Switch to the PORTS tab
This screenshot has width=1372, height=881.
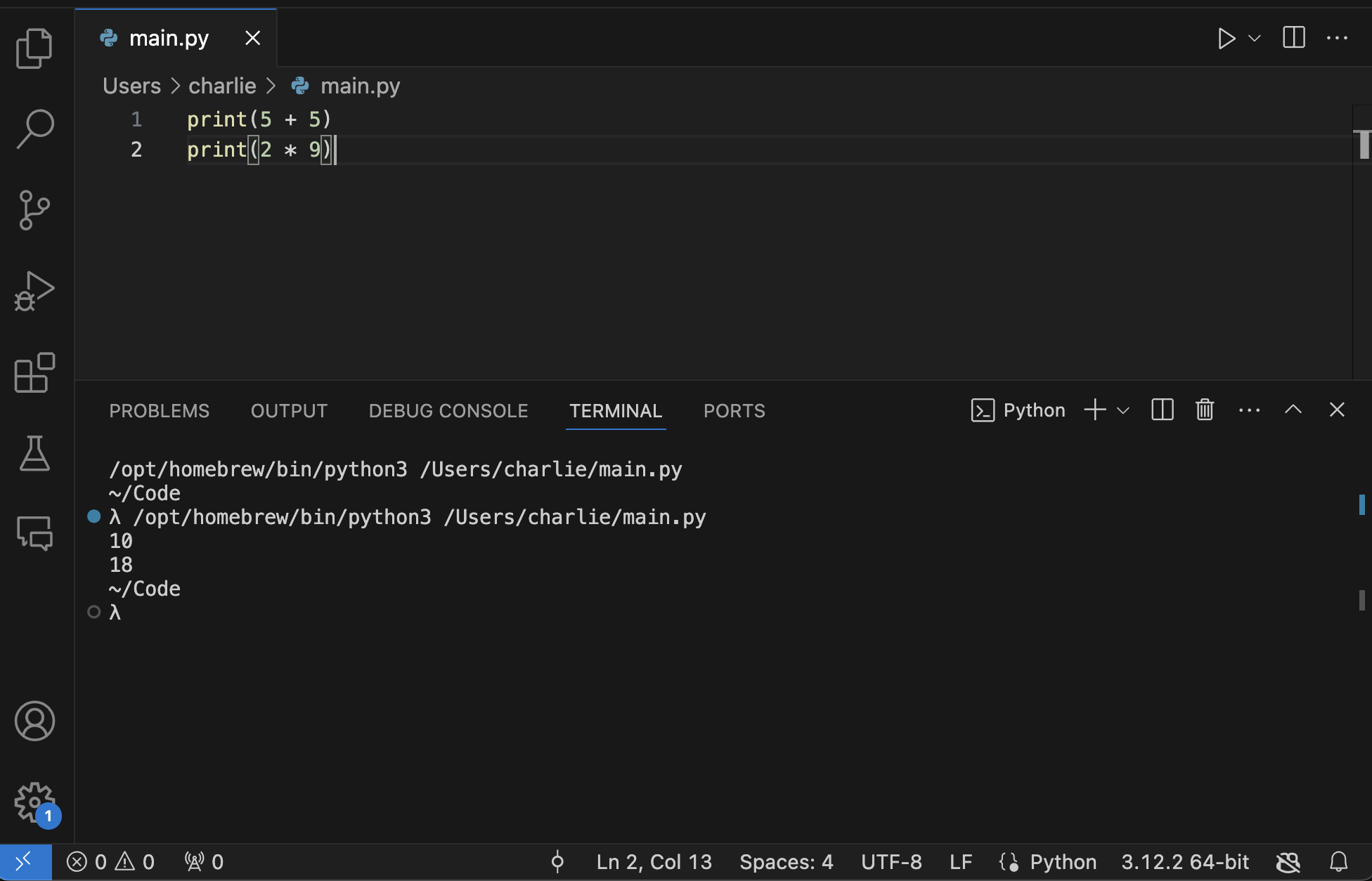734,410
